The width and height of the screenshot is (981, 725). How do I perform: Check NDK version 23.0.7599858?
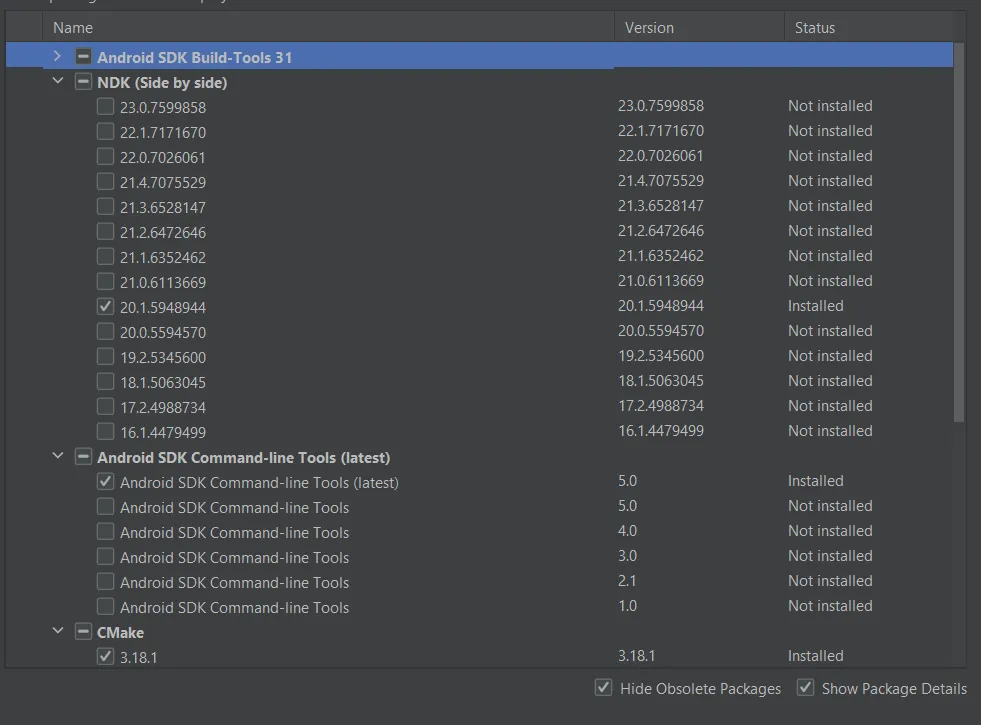105,106
